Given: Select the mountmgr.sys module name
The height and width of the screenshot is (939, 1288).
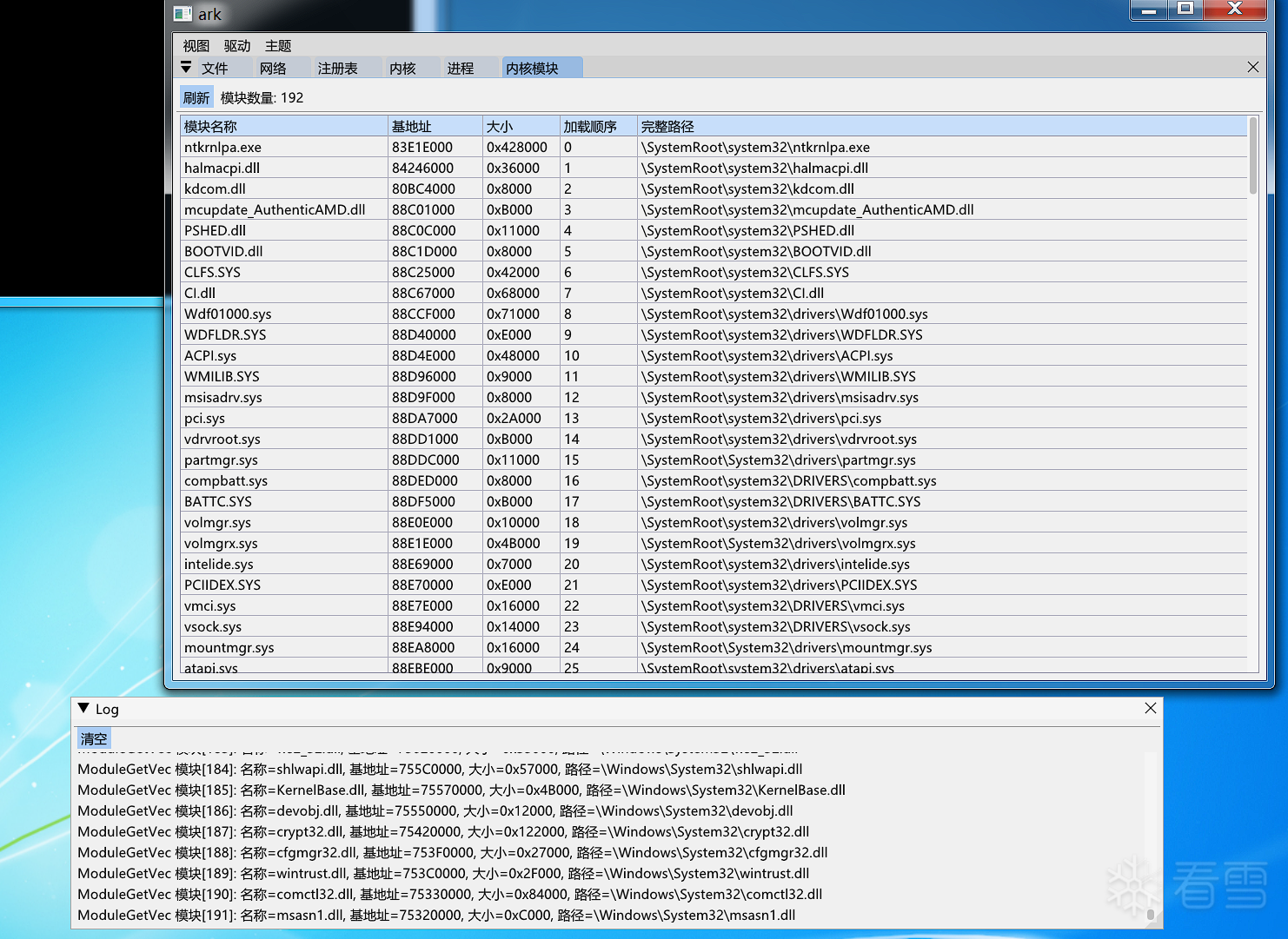Looking at the screenshot, I should tap(229, 647).
